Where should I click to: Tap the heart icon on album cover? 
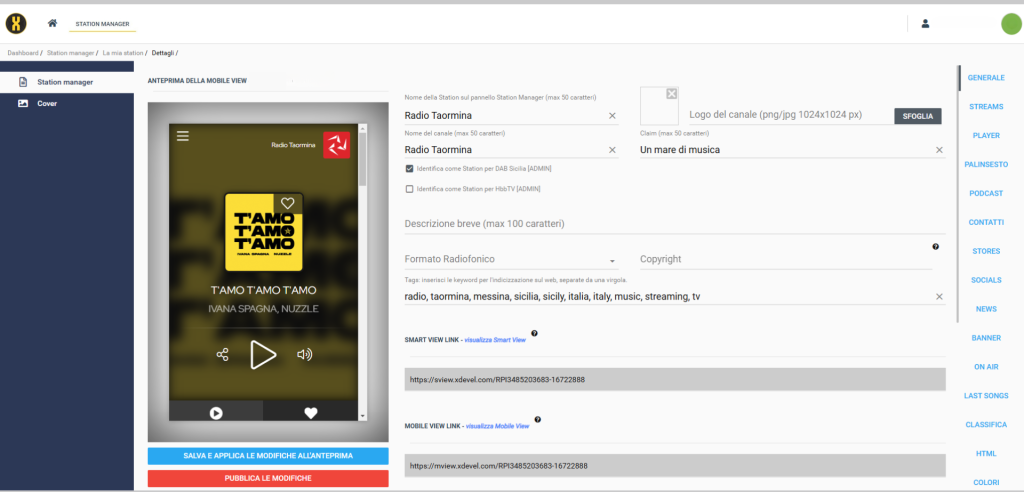[x=287, y=203]
